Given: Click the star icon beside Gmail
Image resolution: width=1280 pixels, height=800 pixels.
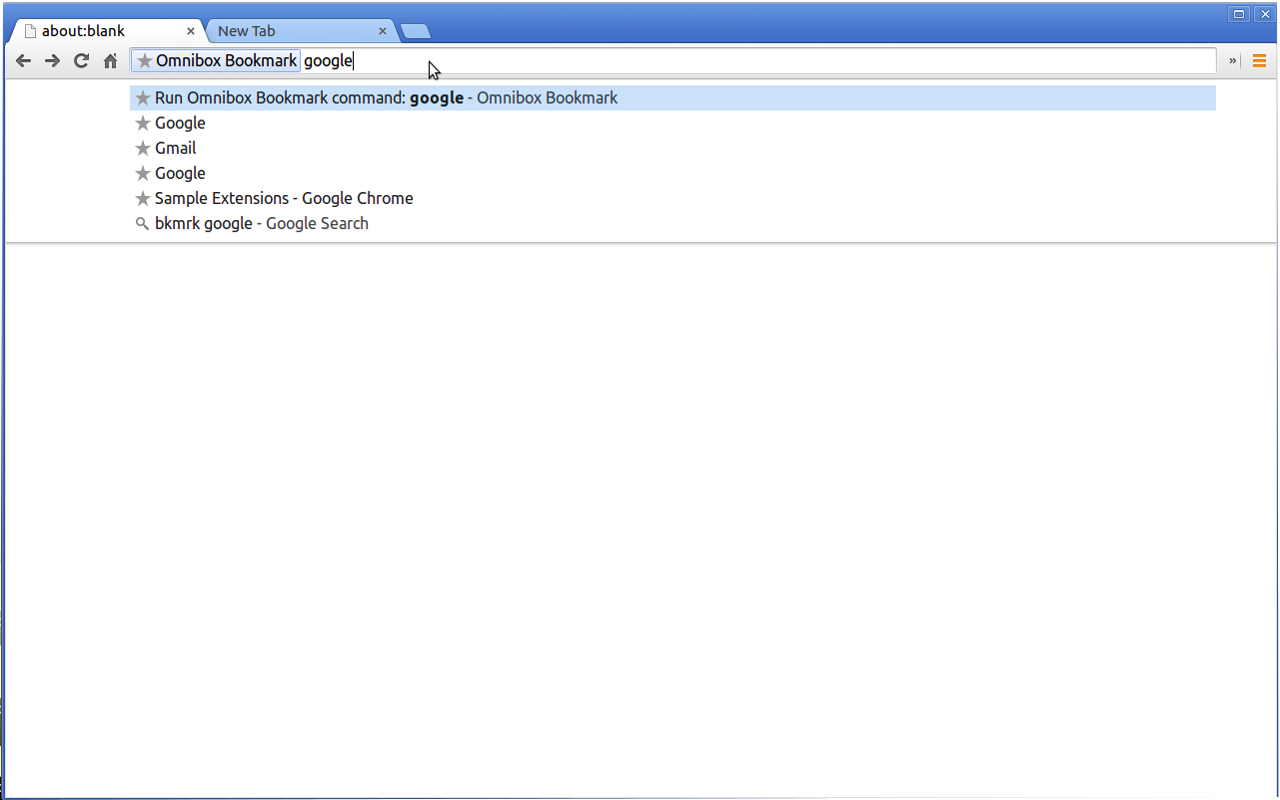Looking at the screenshot, I should (143, 148).
